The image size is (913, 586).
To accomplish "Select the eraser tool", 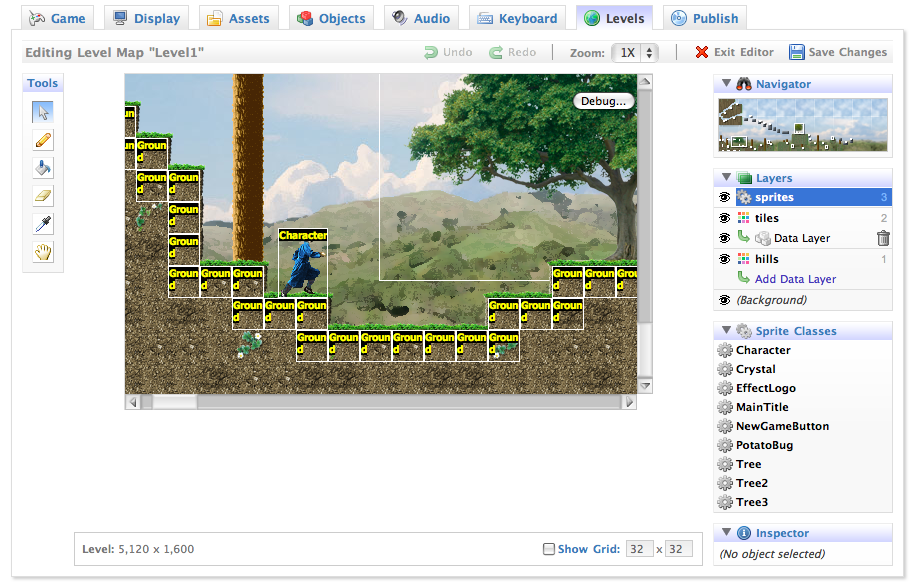I will tap(43, 196).
